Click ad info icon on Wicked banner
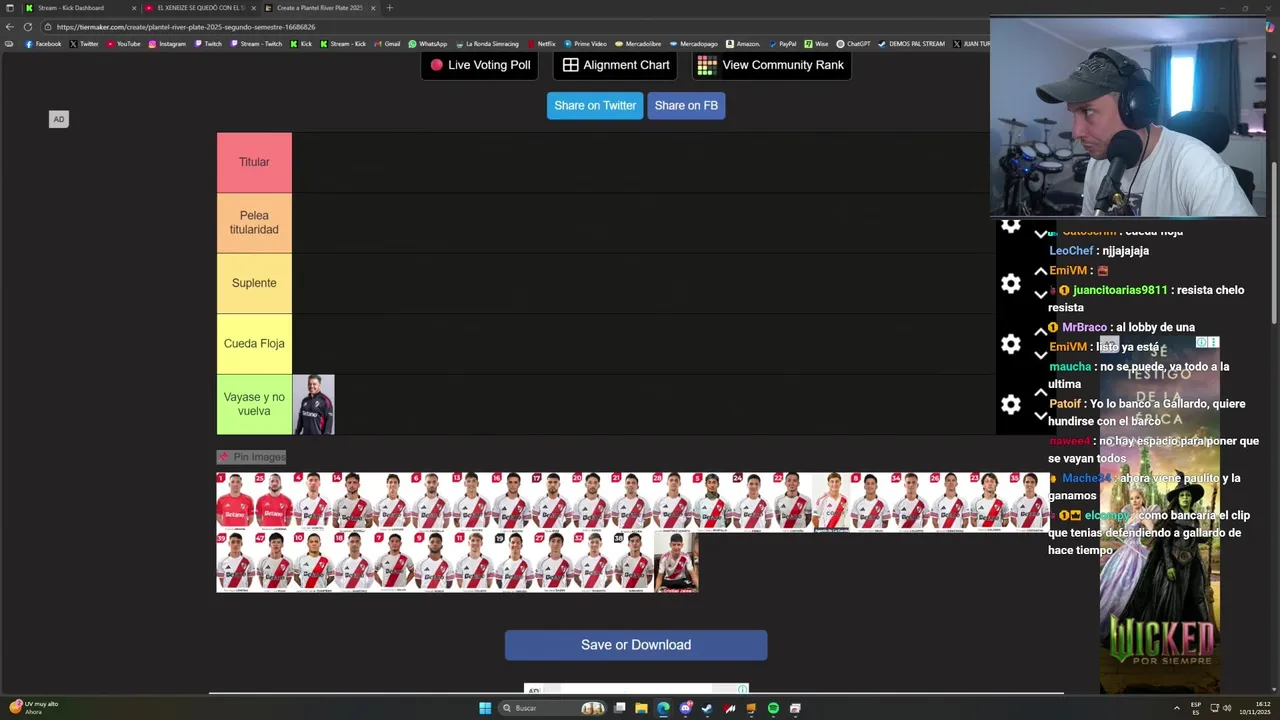1280x720 pixels. point(1202,343)
